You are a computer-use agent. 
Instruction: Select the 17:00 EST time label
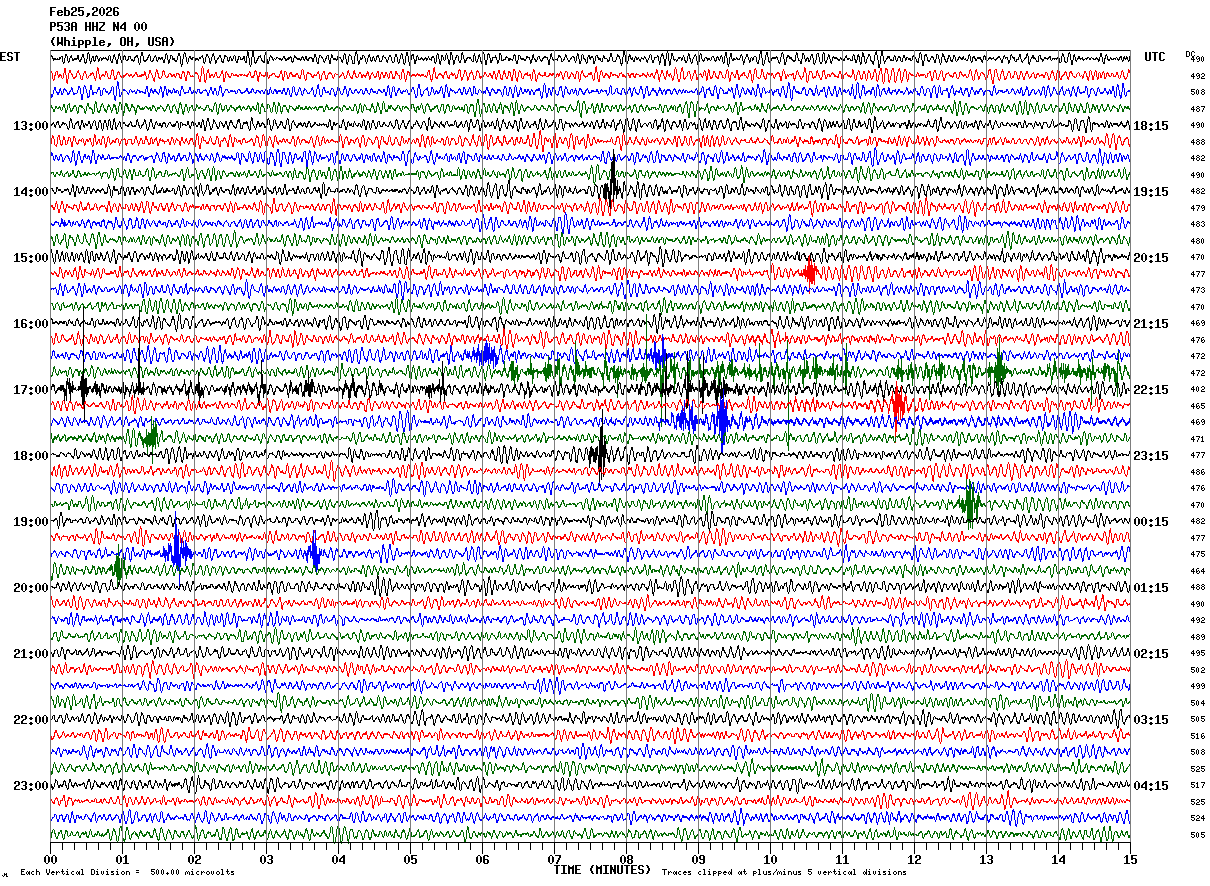pos(31,389)
